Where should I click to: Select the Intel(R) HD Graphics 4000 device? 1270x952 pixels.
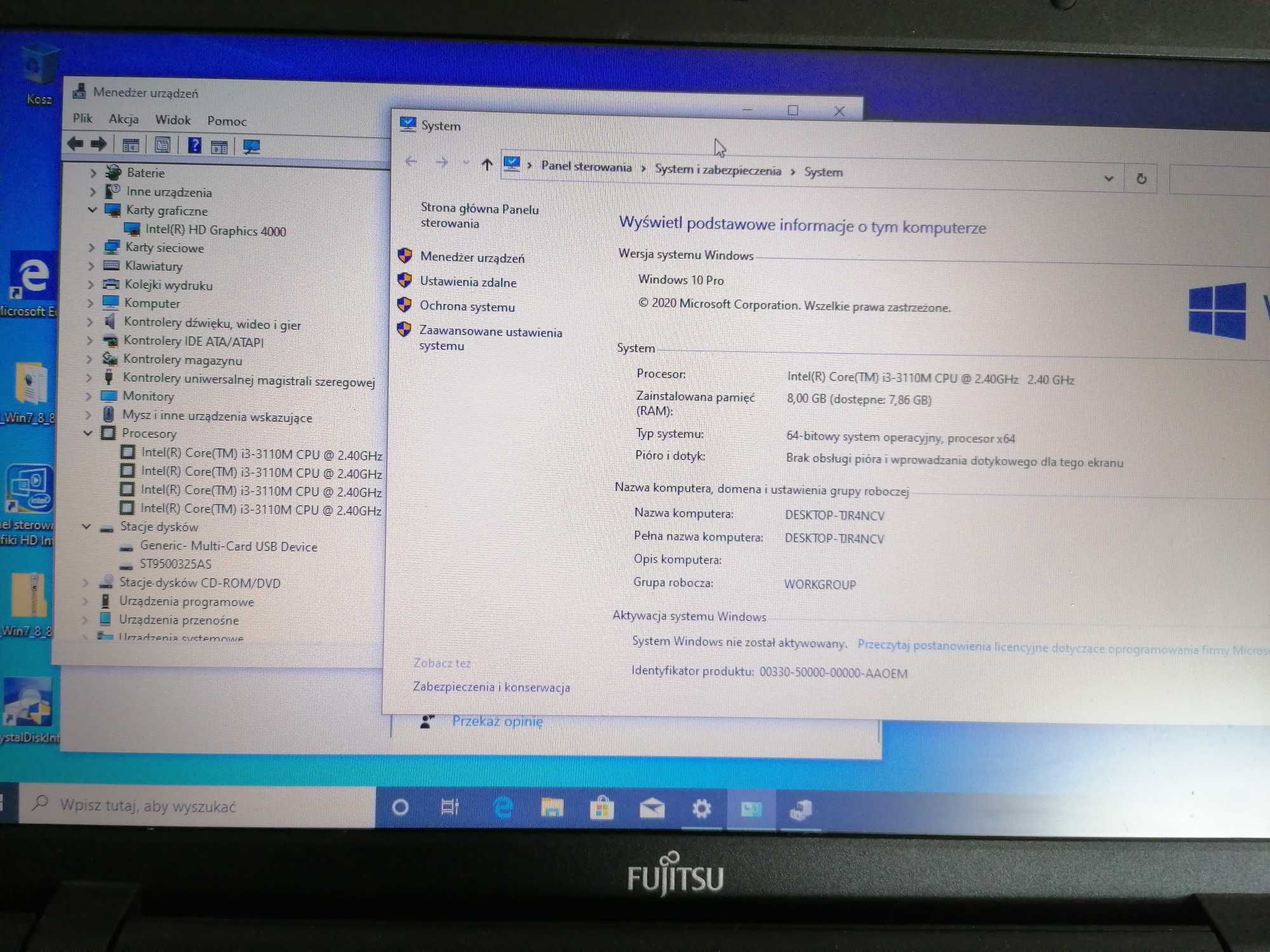[x=215, y=230]
